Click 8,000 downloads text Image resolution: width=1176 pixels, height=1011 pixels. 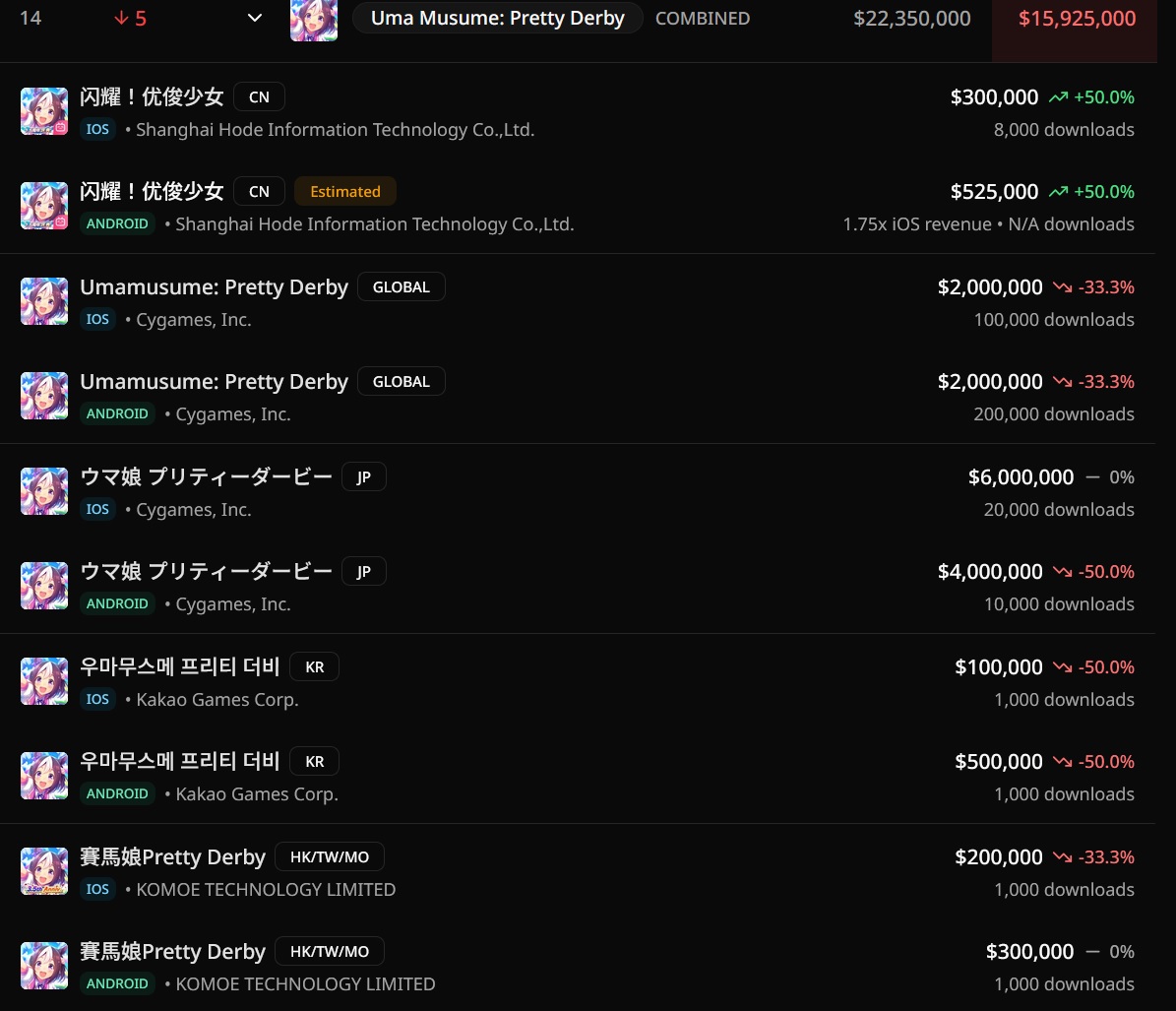(x=1064, y=130)
